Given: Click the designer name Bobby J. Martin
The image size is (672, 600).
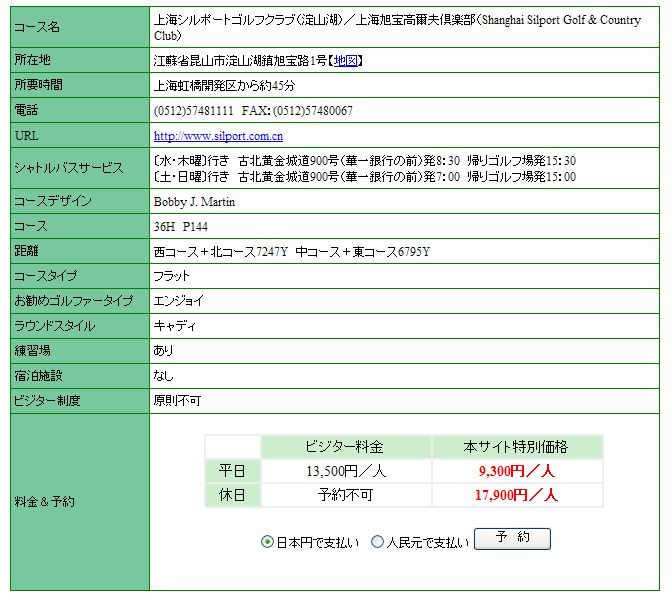Looking at the screenshot, I should [x=194, y=202].
